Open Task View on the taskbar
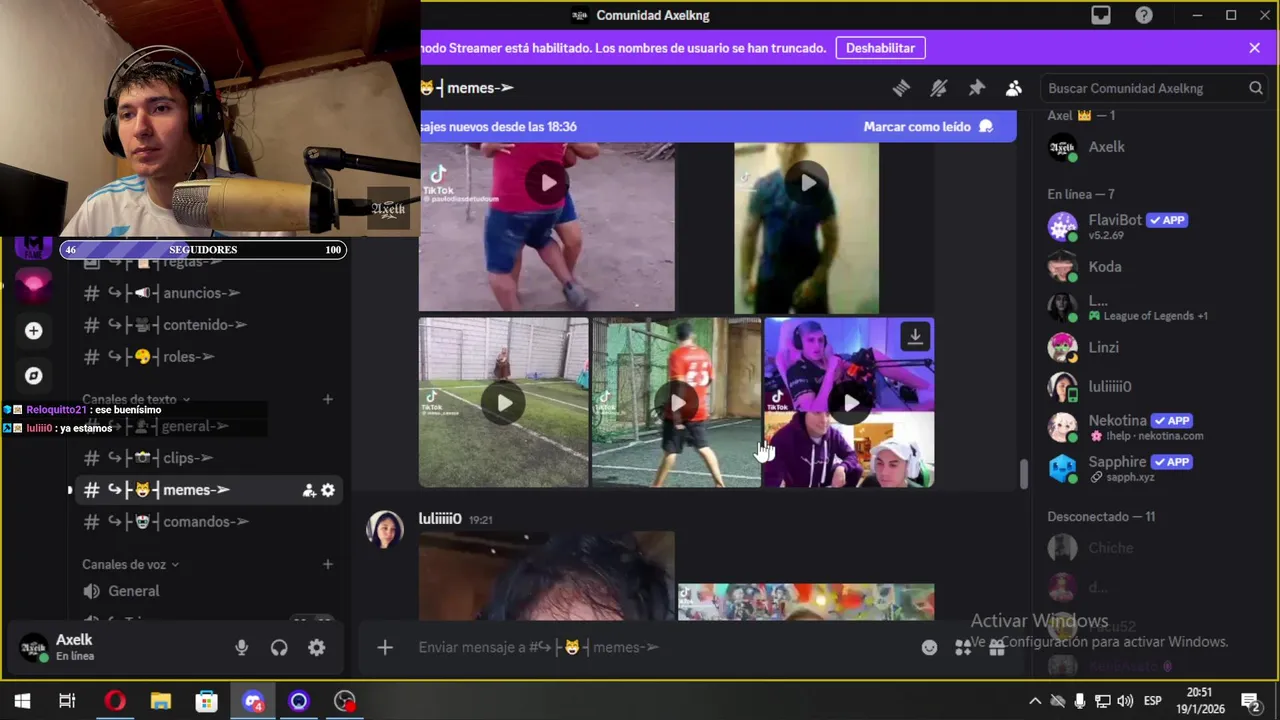This screenshot has width=1280, height=720. pyautogui.click(x=67, y=701)
